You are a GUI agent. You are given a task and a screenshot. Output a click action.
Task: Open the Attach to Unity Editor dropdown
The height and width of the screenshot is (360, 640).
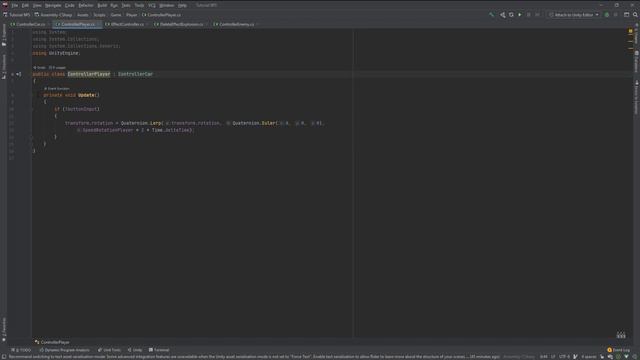click(x=573, y=15)
